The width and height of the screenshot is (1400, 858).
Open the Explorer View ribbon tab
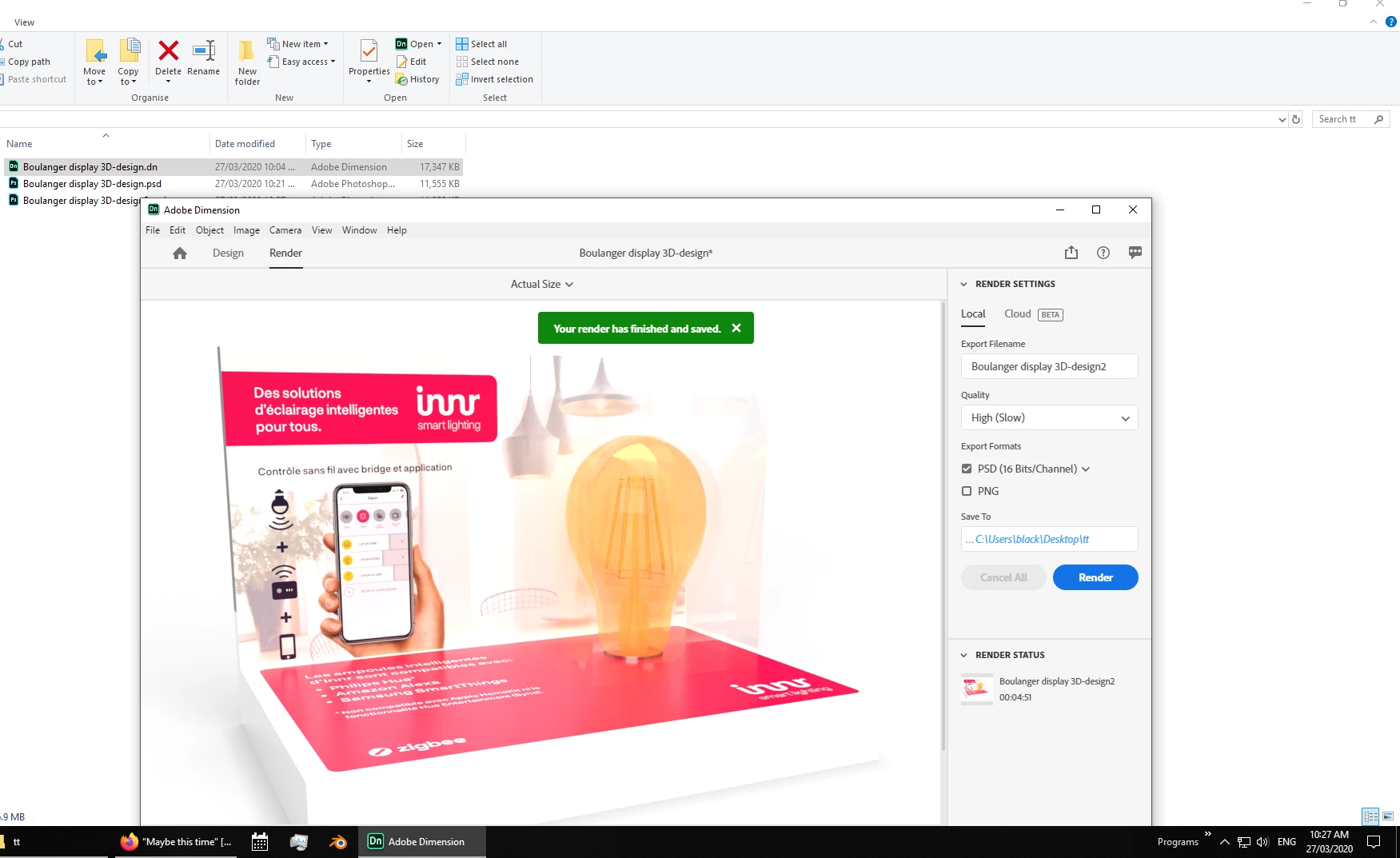click(x=24, y=22)
